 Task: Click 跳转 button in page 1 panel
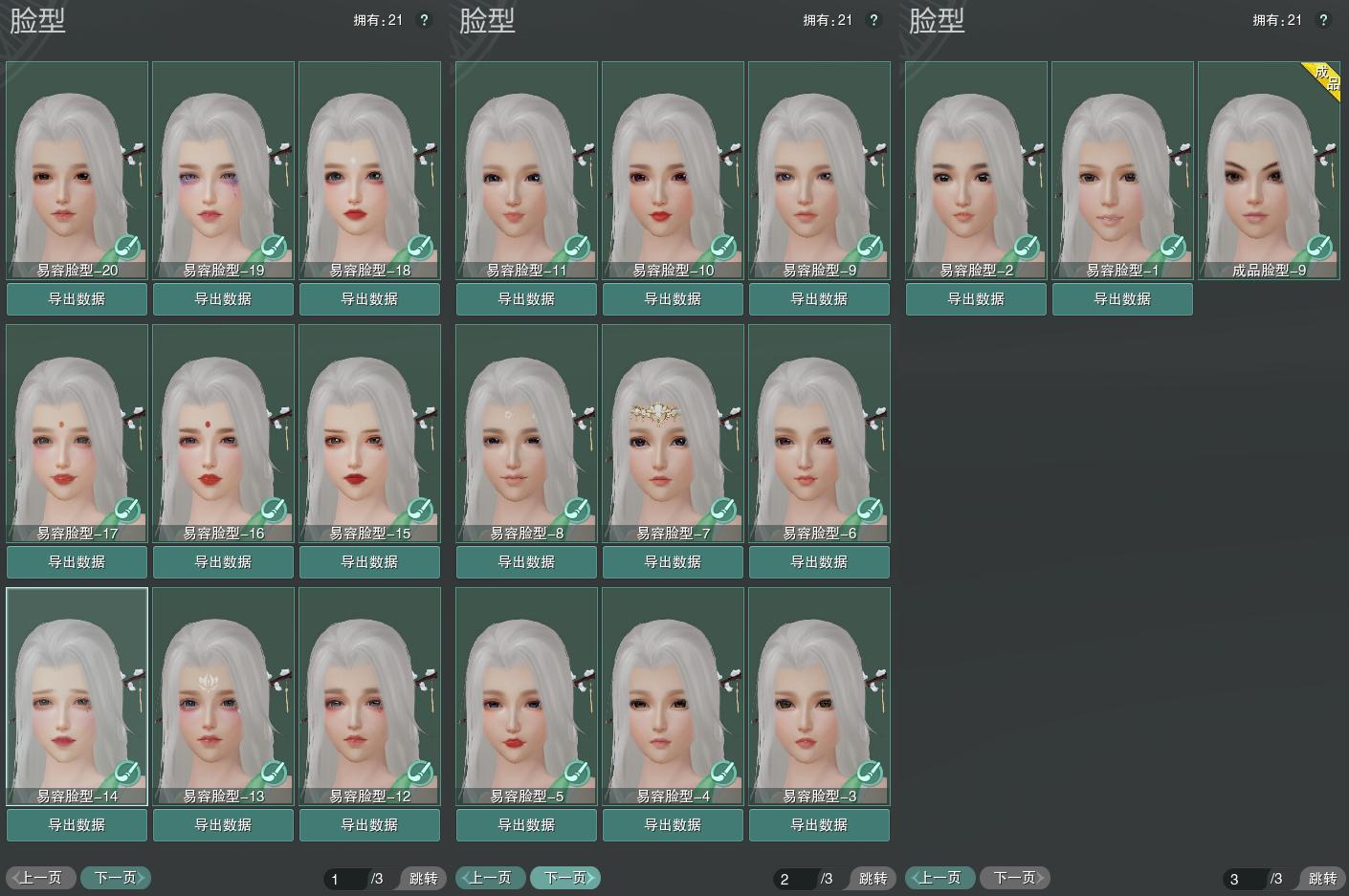(x=422, y=879)
